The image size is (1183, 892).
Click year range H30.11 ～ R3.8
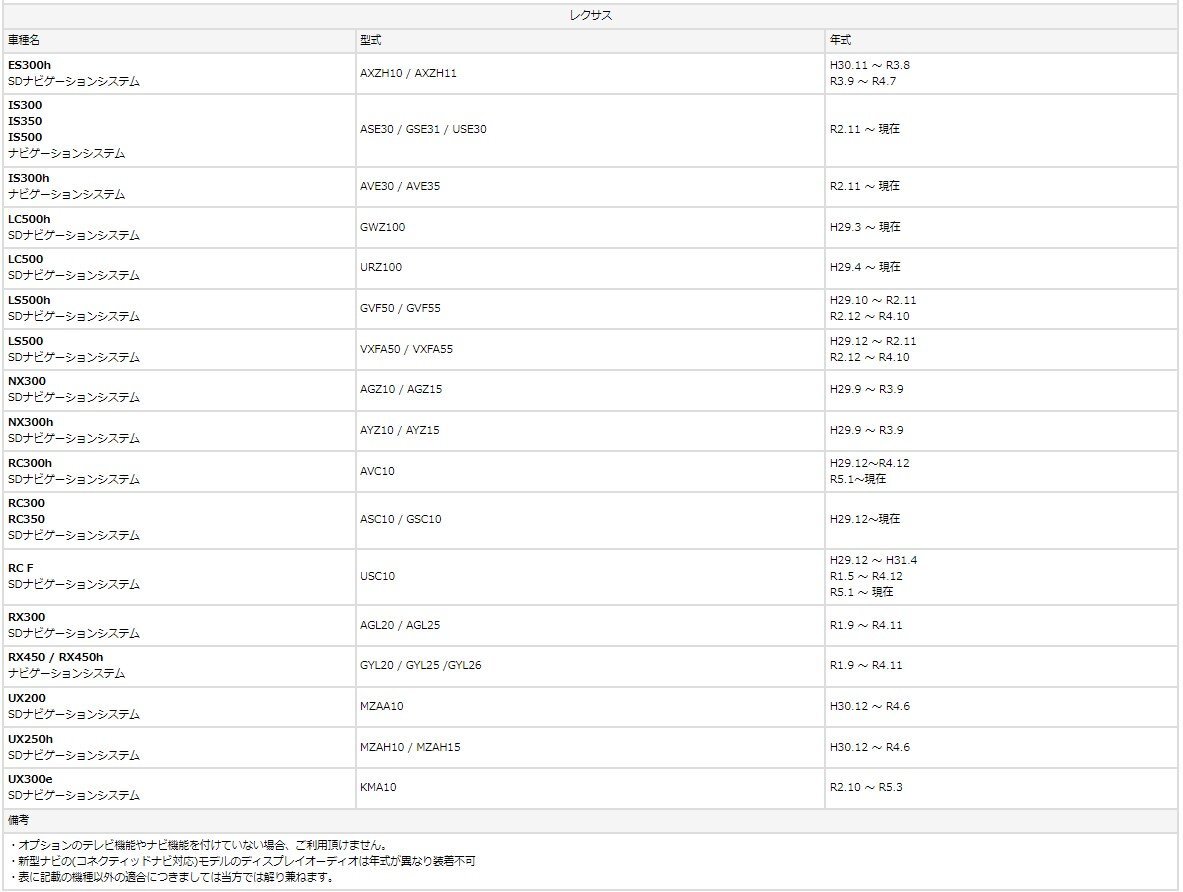click(x=870, y=66)
